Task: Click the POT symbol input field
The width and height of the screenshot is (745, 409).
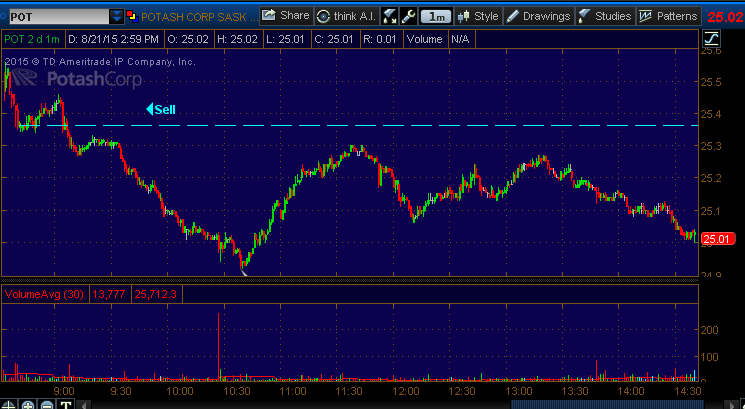Action: tap(55, 17)
